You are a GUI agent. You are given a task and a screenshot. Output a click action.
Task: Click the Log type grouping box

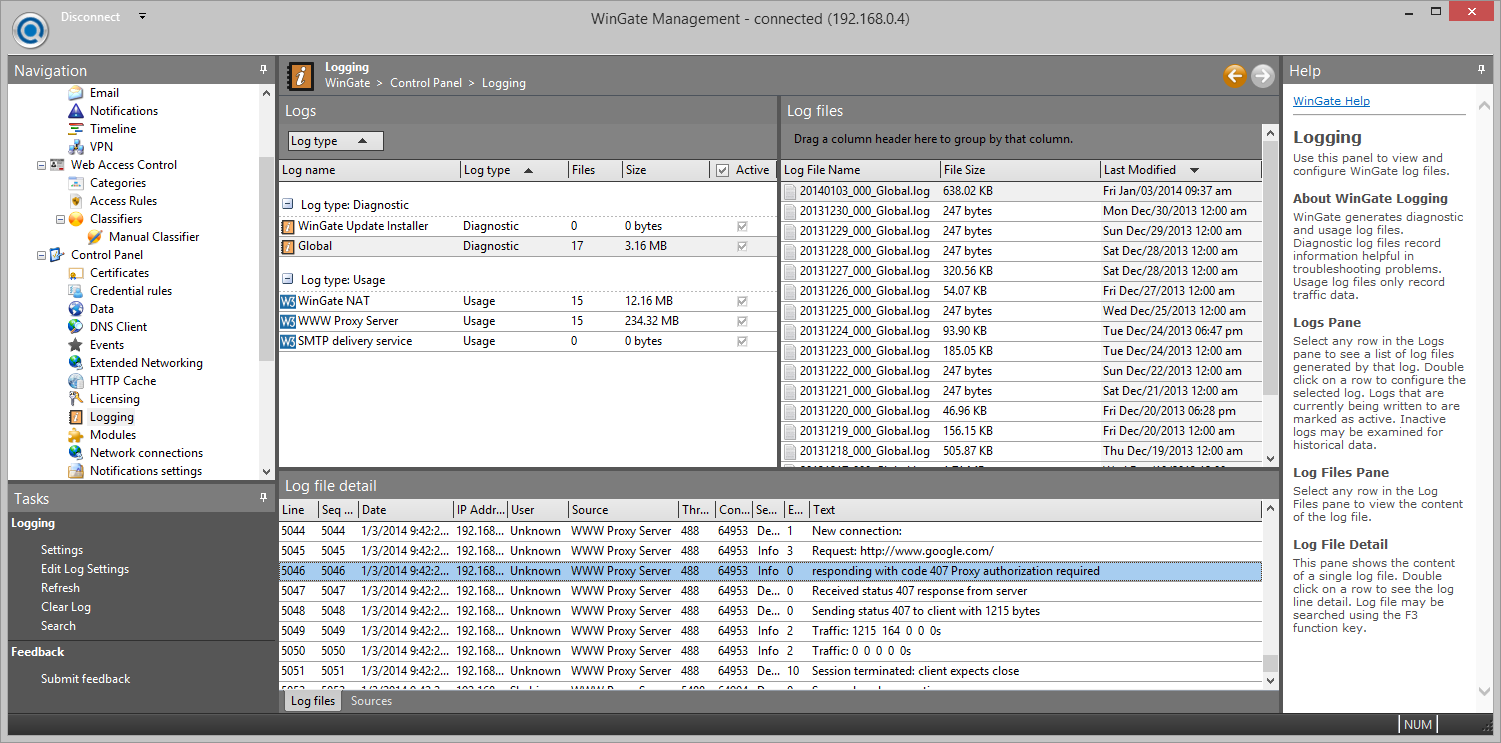[x=335, y=141]
